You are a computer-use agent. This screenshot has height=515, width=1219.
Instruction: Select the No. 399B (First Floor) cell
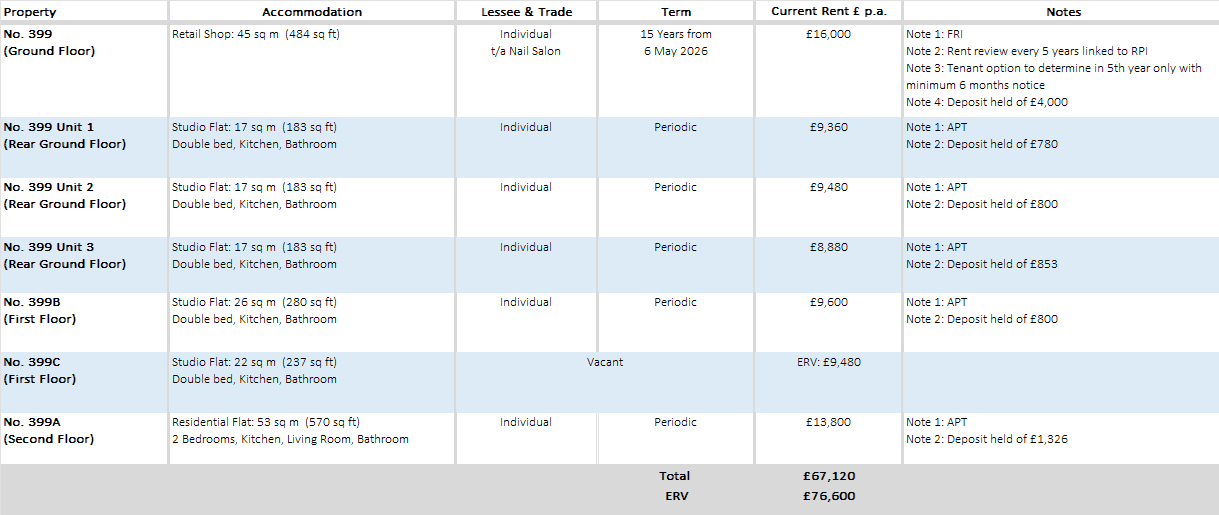[84, 321]
